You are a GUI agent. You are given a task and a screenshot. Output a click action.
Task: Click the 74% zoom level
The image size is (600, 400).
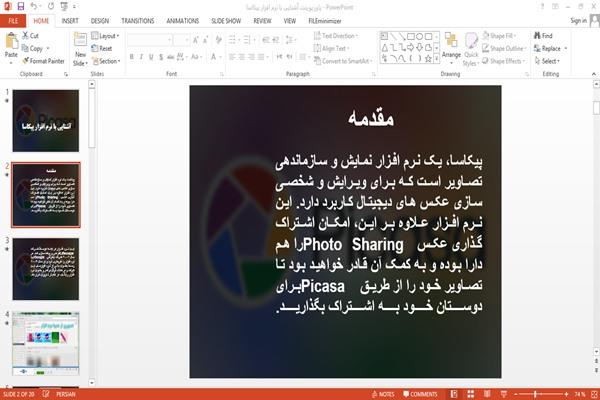point(579,394)
